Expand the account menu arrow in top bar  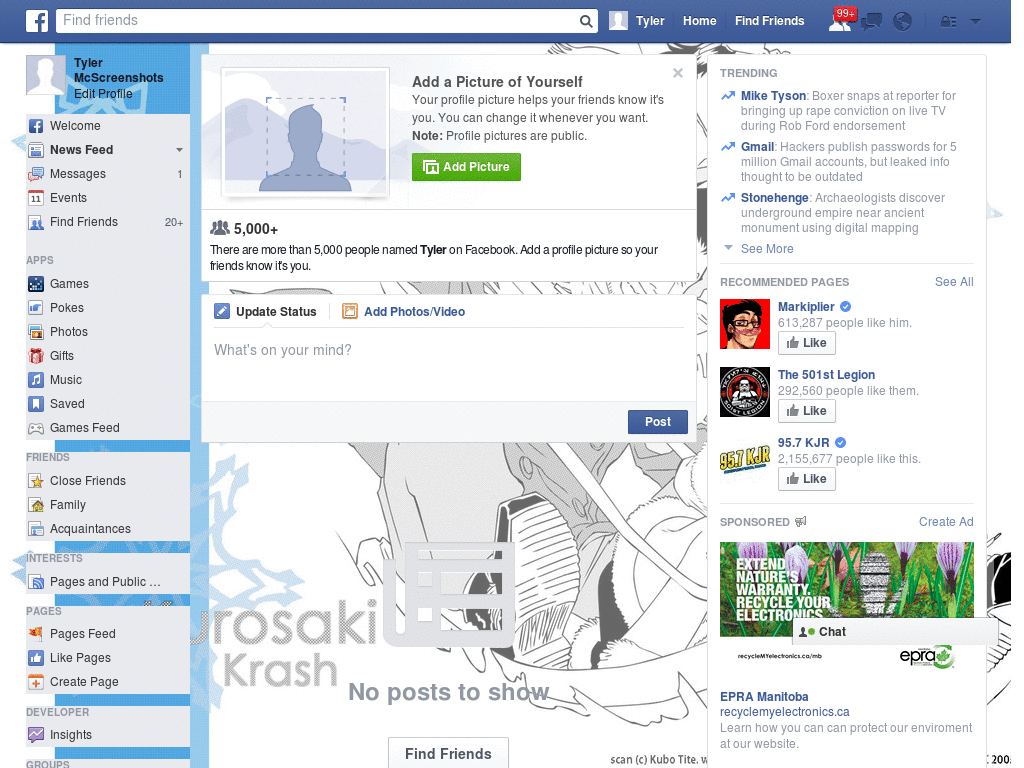click(976, 21)
